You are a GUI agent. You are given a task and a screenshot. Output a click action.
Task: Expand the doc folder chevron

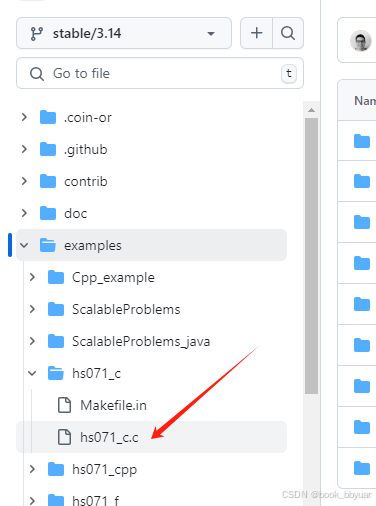[24, 213]
